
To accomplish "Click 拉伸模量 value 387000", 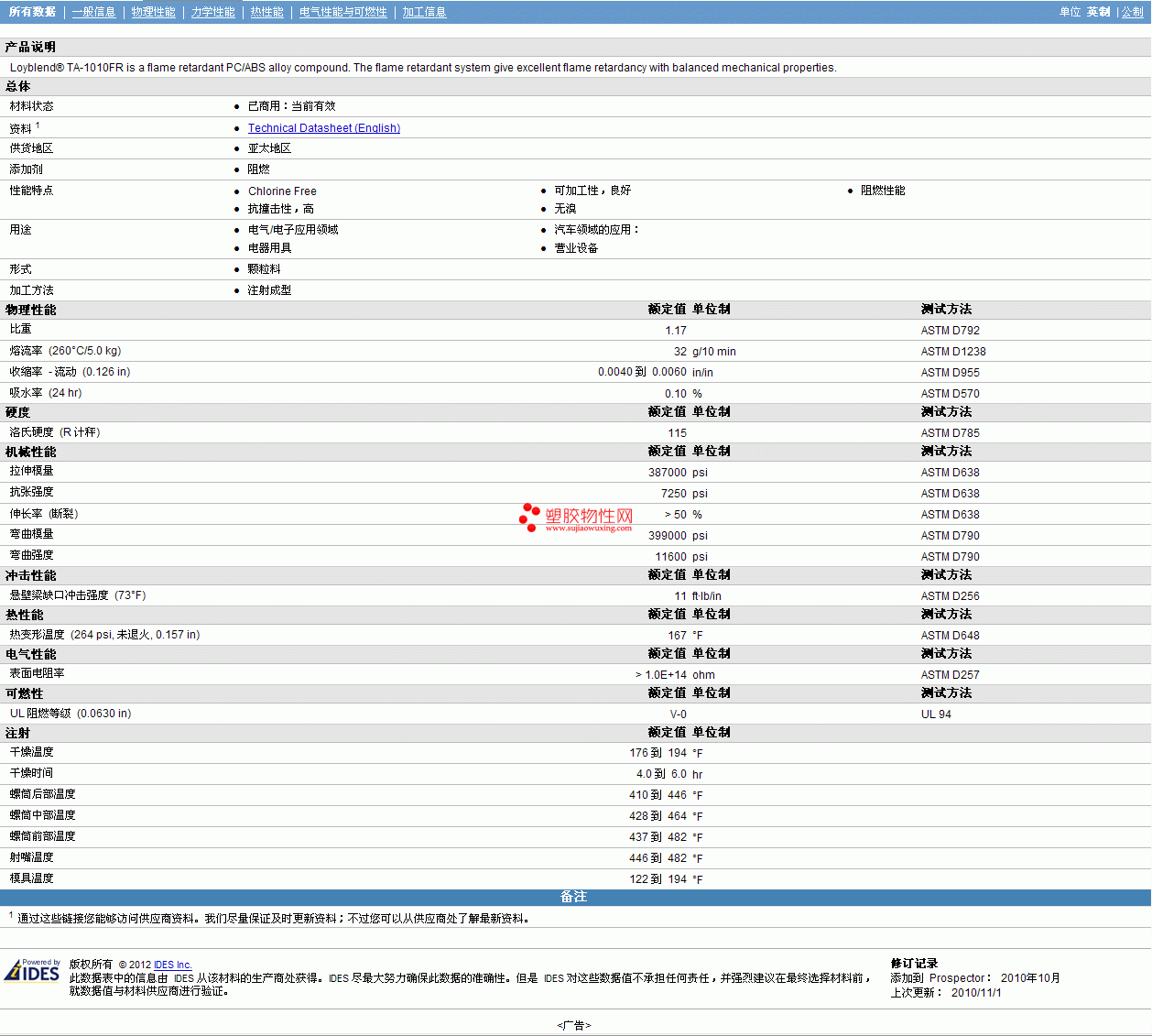I will 668,473.
